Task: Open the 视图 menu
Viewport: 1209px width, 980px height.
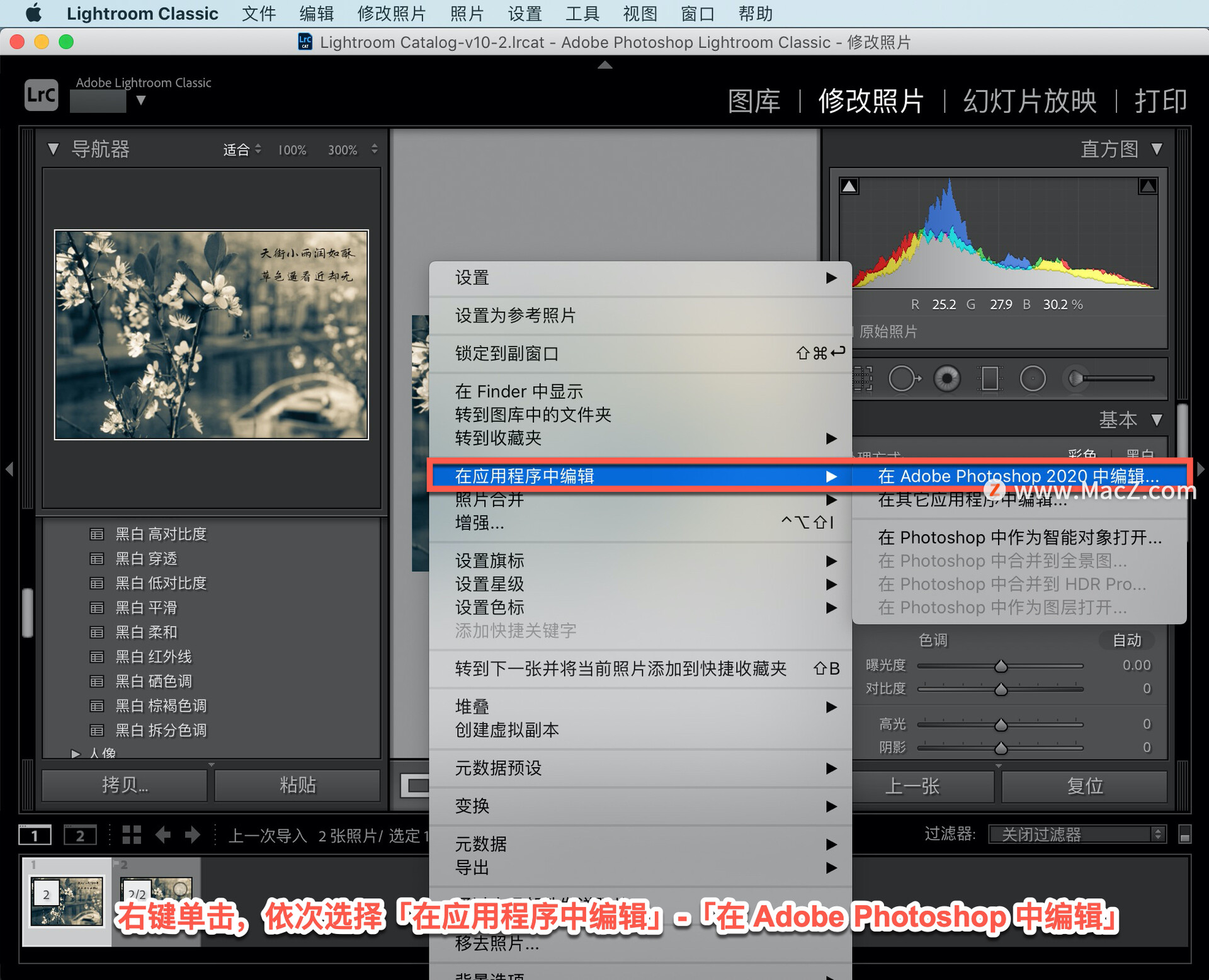Action: click(640, 13)
